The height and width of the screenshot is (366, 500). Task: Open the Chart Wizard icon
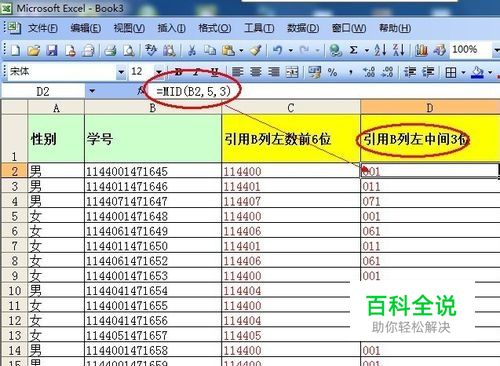click(x=421, y=50)
